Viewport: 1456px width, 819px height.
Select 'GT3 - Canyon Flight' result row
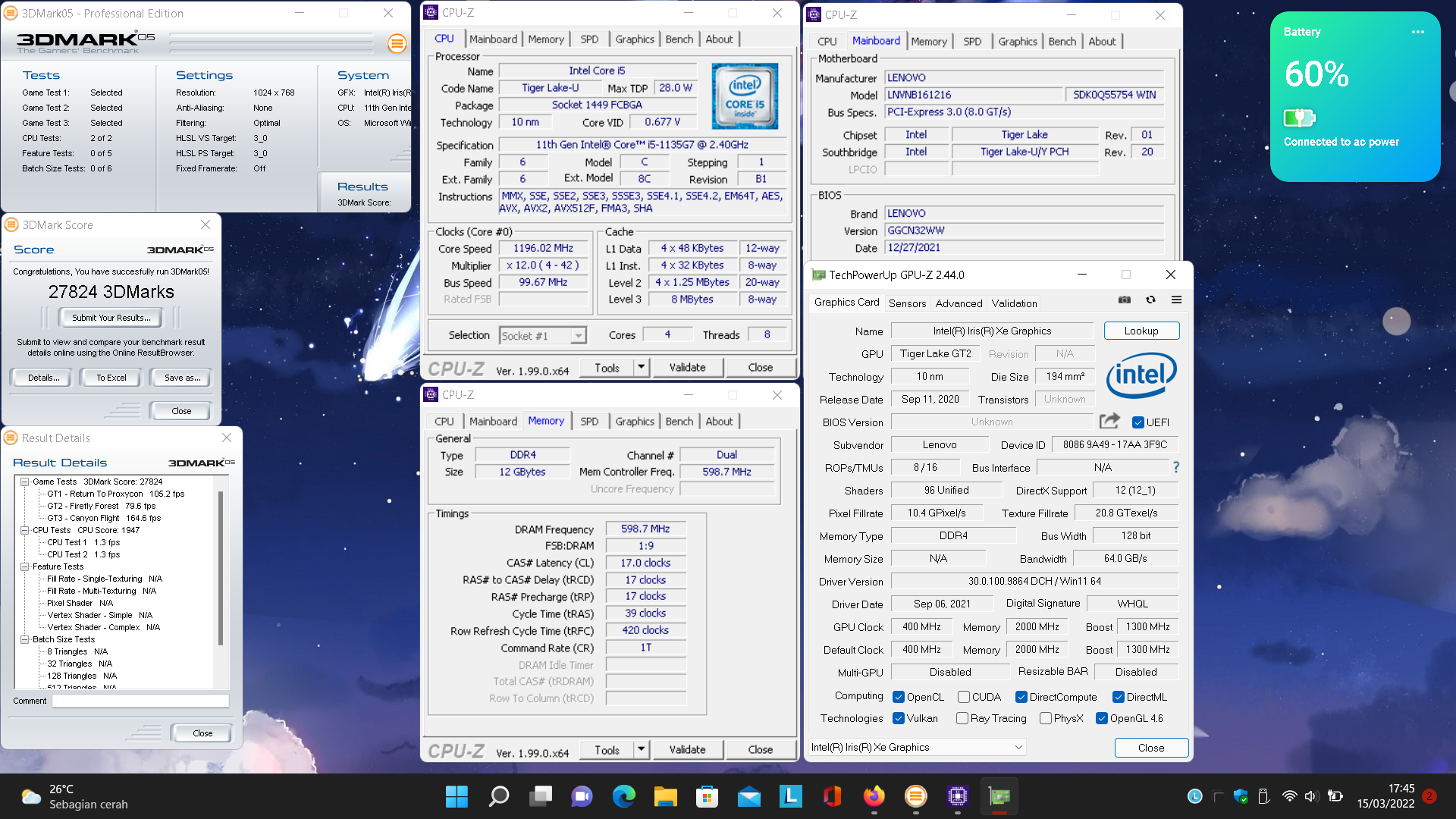pos(104,518)
